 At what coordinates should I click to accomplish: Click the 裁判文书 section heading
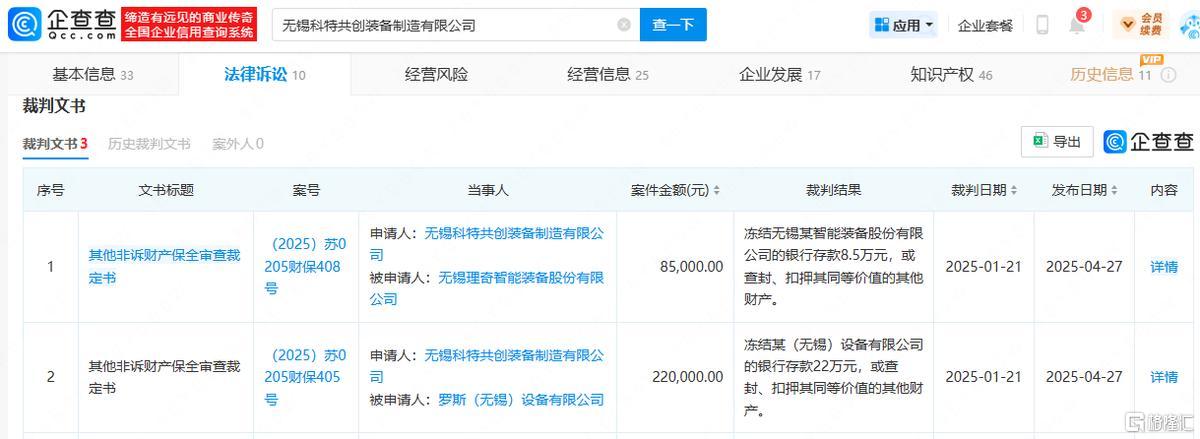pyautogui.click(x=54, y=105)
